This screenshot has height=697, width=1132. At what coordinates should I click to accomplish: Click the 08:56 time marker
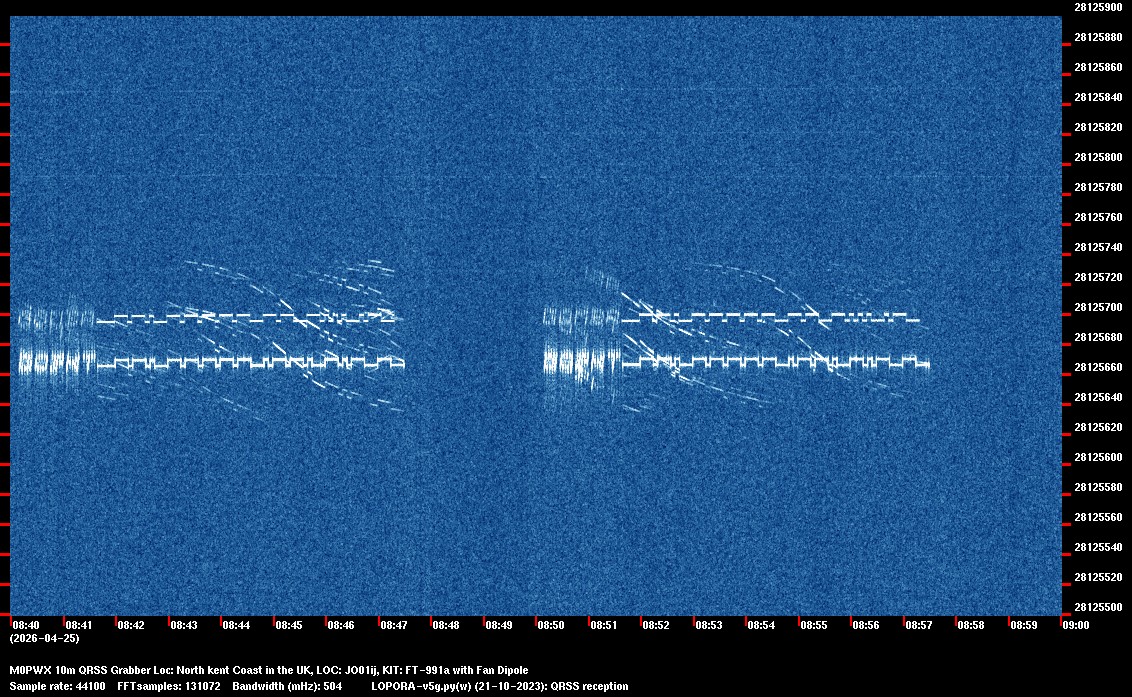coord(866,625)
